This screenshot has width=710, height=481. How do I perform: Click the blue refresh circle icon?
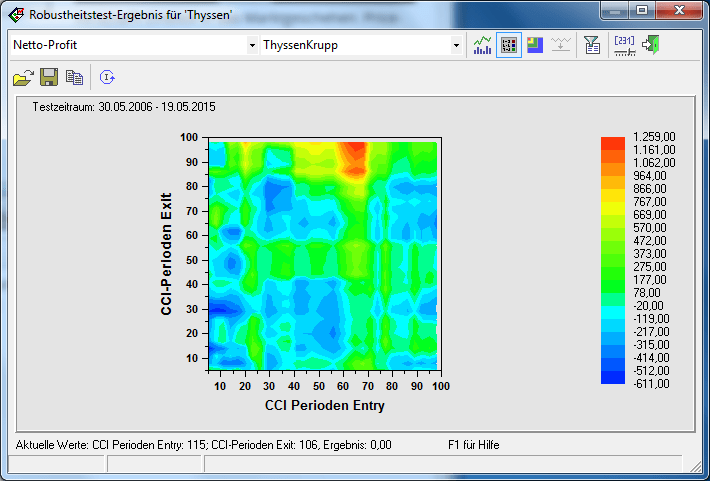[x=107, y=77]
